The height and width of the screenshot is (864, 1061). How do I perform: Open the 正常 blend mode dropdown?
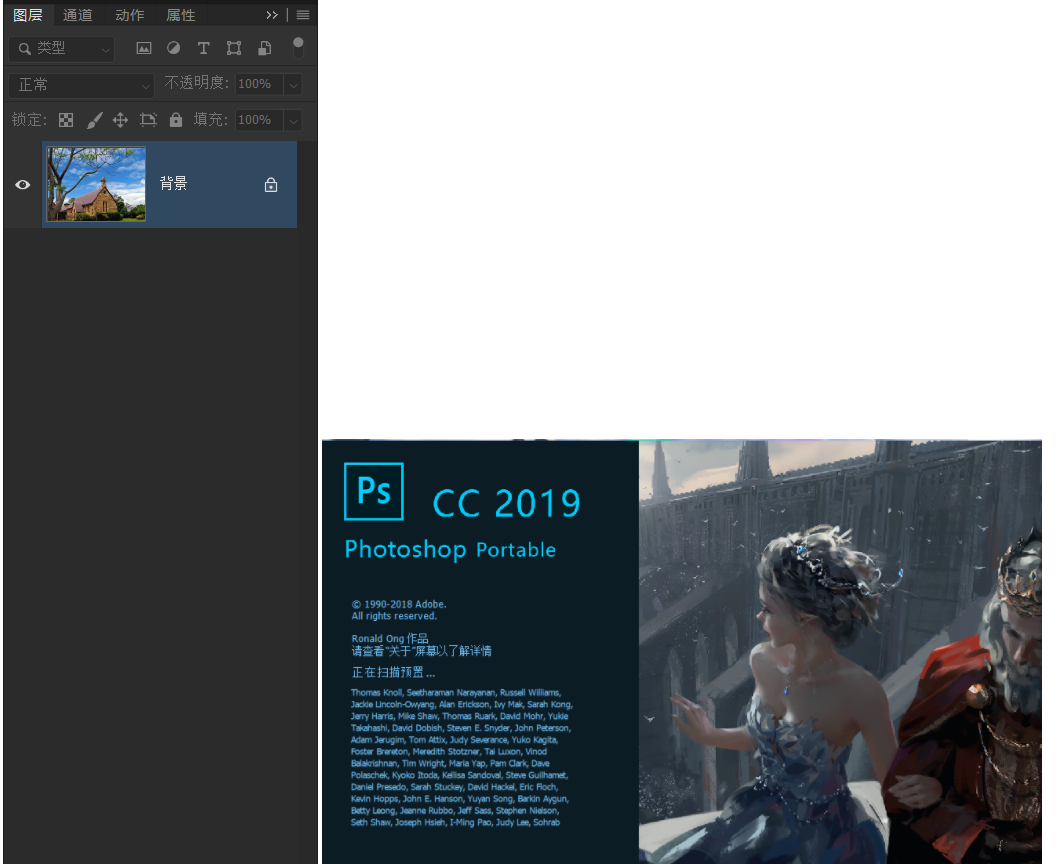pos(82,85)
